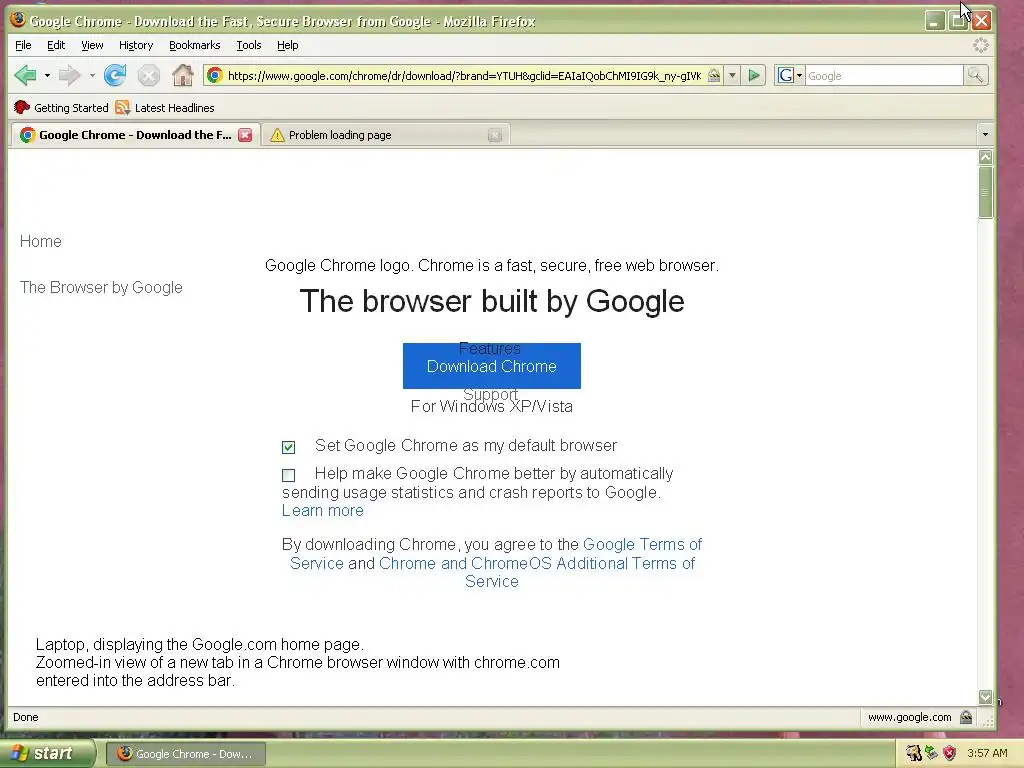The height and width of the screenshot is (768, 1024).
Task: Click the scrollbar up arrow
Action: [985, 157]
